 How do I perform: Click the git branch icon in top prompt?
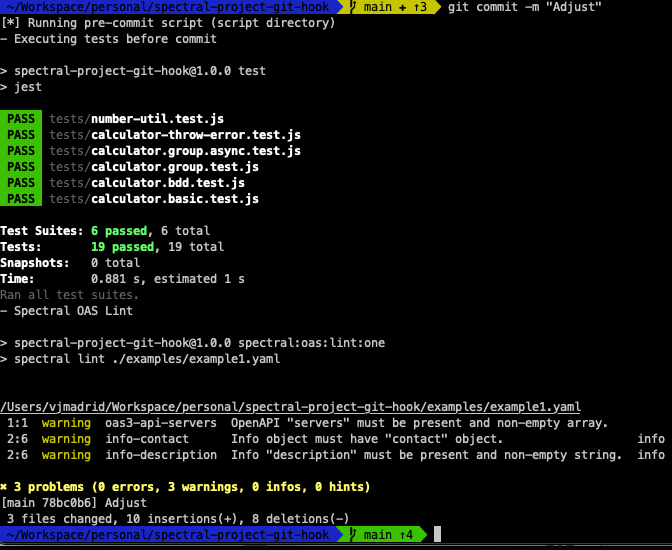pos(354,7)
